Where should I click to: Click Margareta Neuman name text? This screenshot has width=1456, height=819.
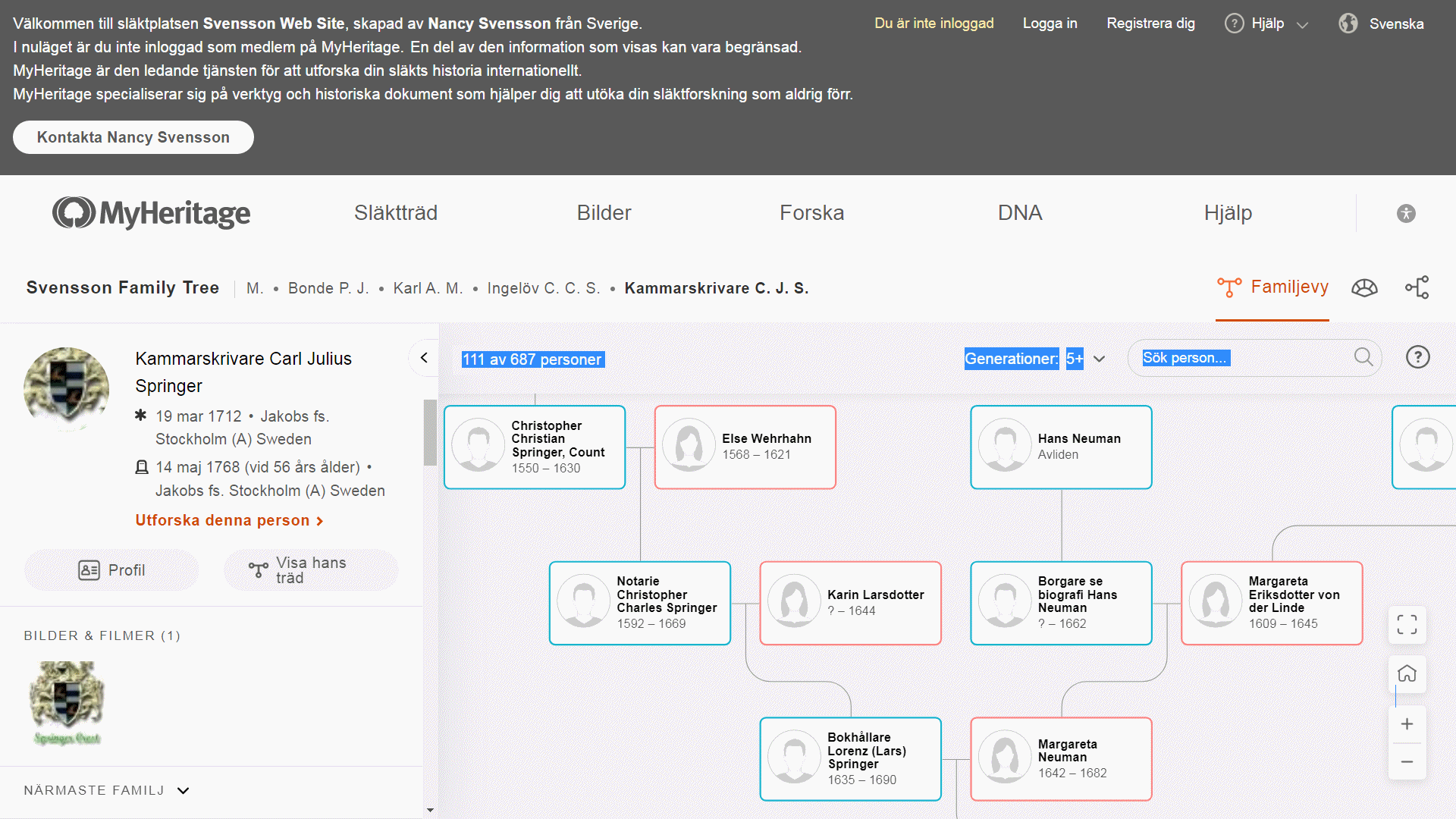click(x=1068, y=751)
